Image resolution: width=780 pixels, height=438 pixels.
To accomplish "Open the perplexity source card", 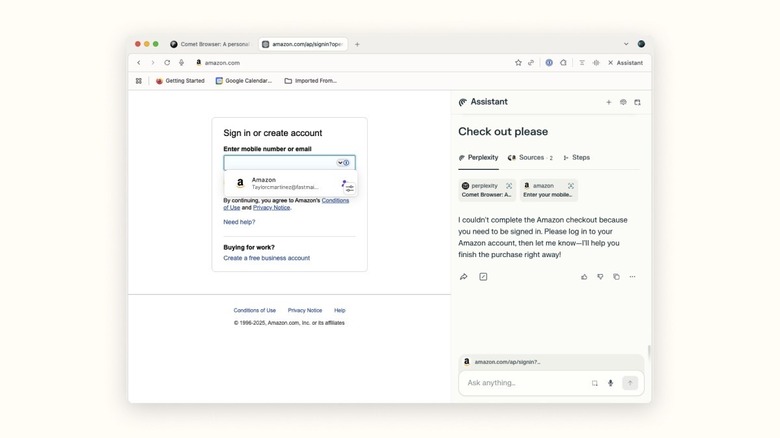I will point(487,190).
